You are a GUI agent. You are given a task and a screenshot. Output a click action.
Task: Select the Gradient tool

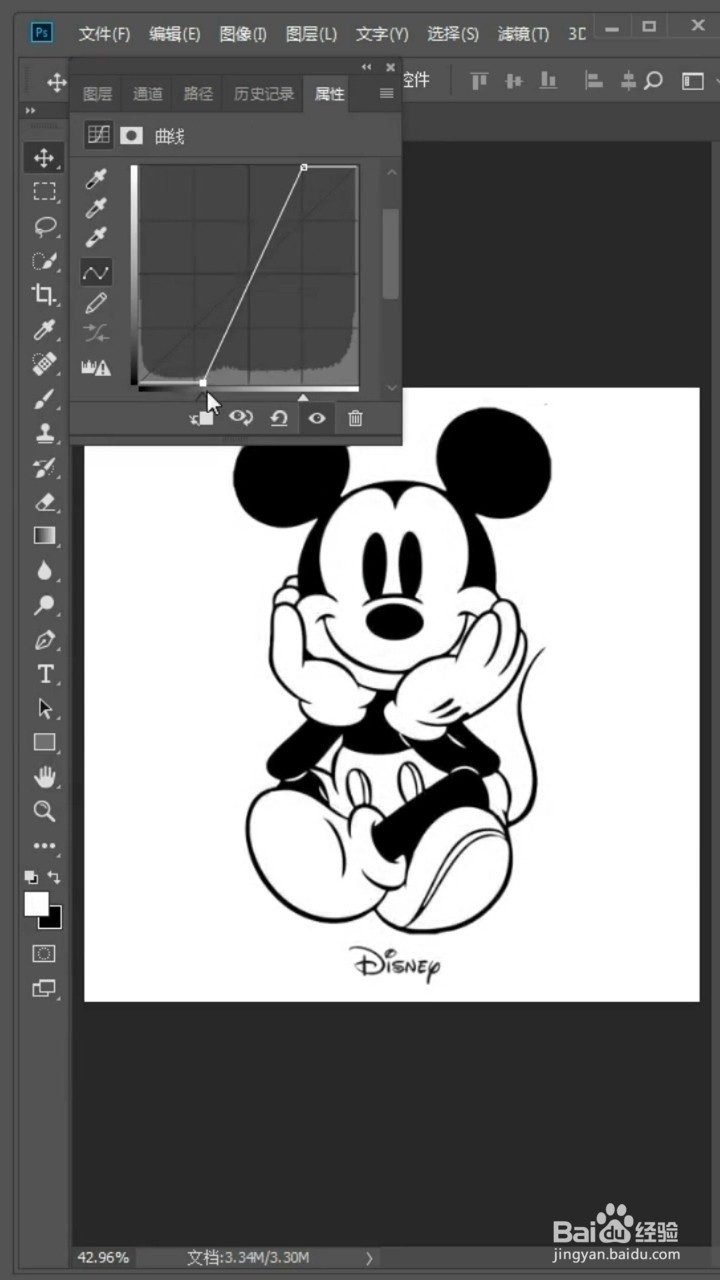[44, 536]
